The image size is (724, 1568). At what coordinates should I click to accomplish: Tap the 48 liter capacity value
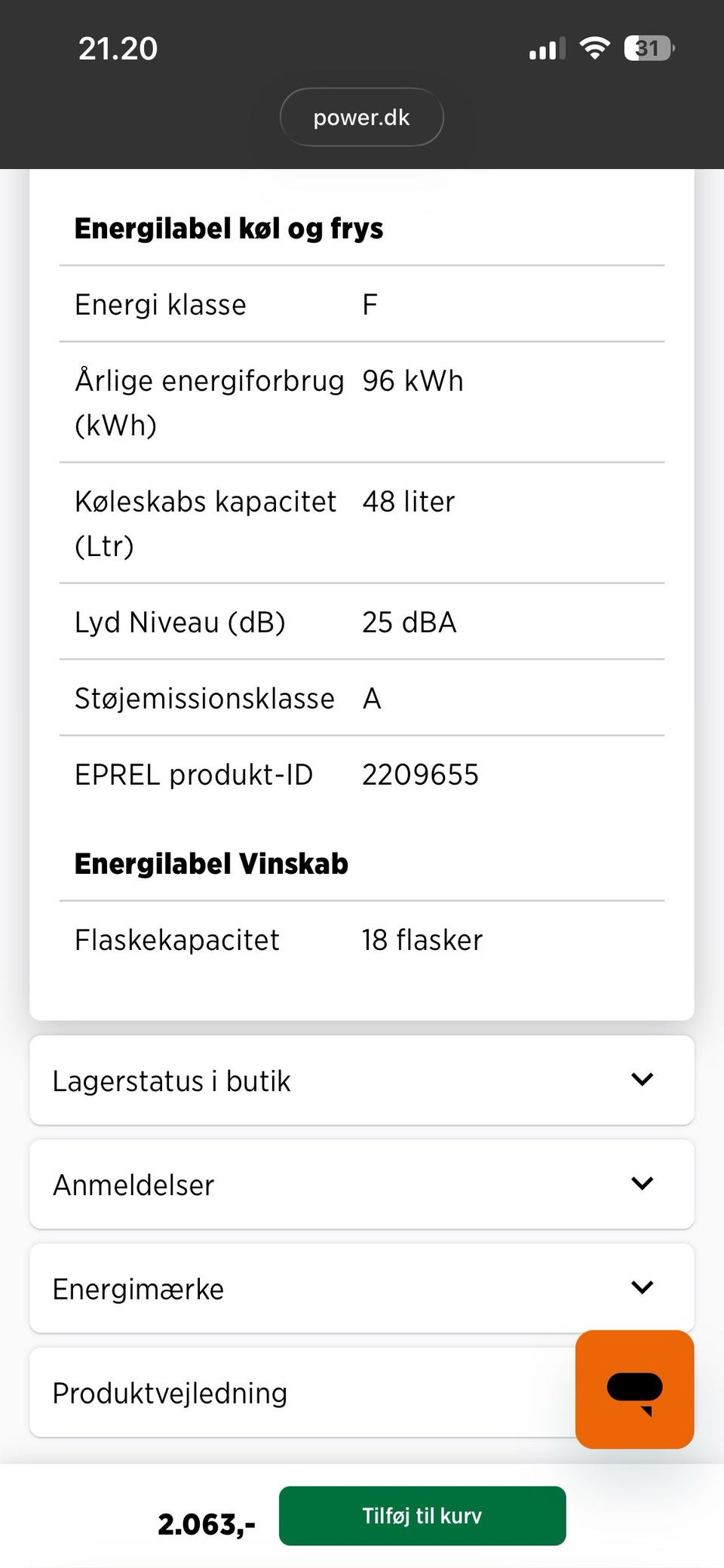click(408, 502)
